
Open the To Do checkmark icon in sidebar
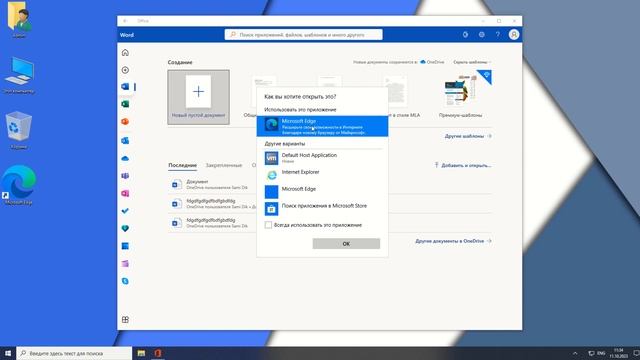125,211
